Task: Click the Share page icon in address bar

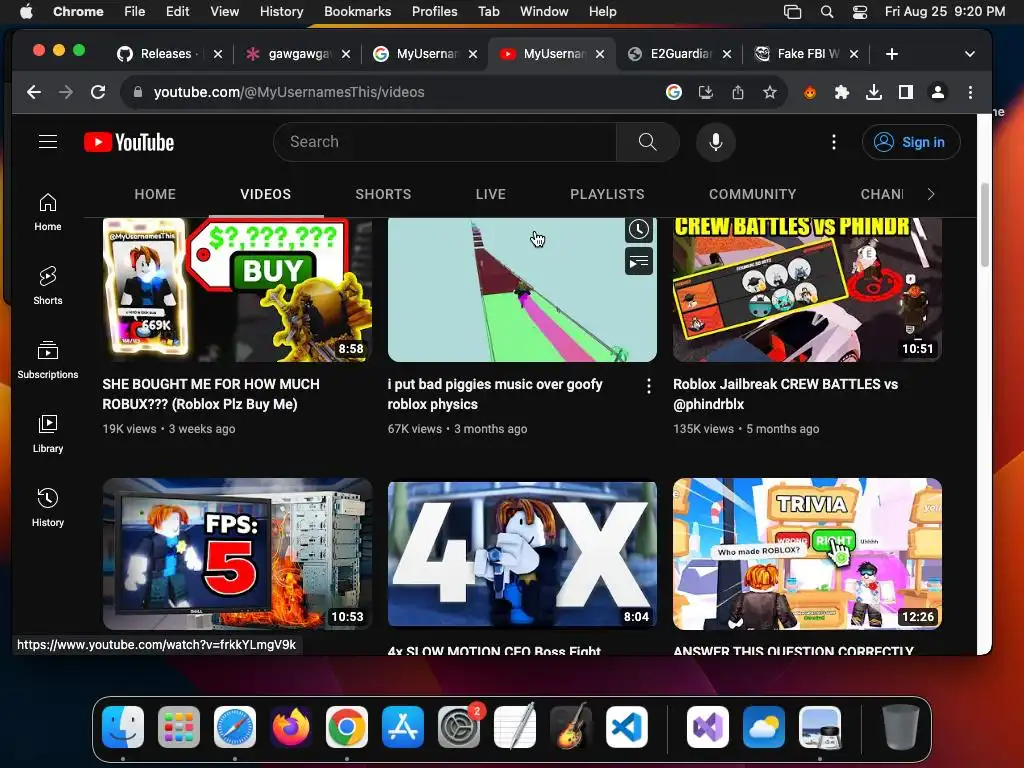Action: point(737,92)
